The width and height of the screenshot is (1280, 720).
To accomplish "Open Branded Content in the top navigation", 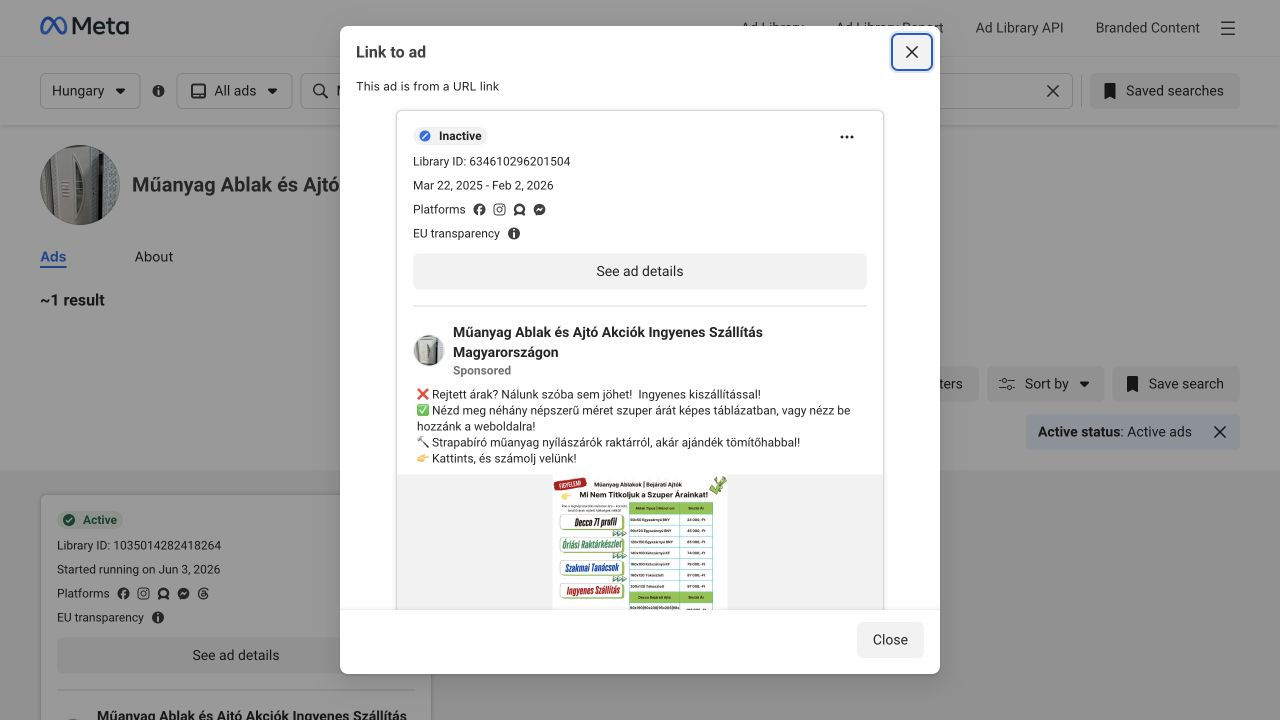I will 1148,28.
